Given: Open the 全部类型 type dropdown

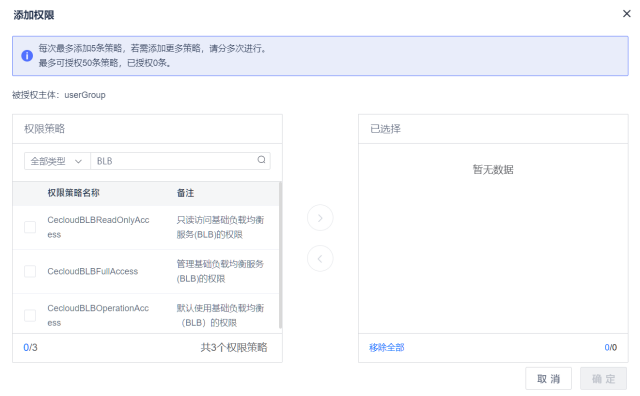Looking at the screenshot, I should (x=57, y=161).
